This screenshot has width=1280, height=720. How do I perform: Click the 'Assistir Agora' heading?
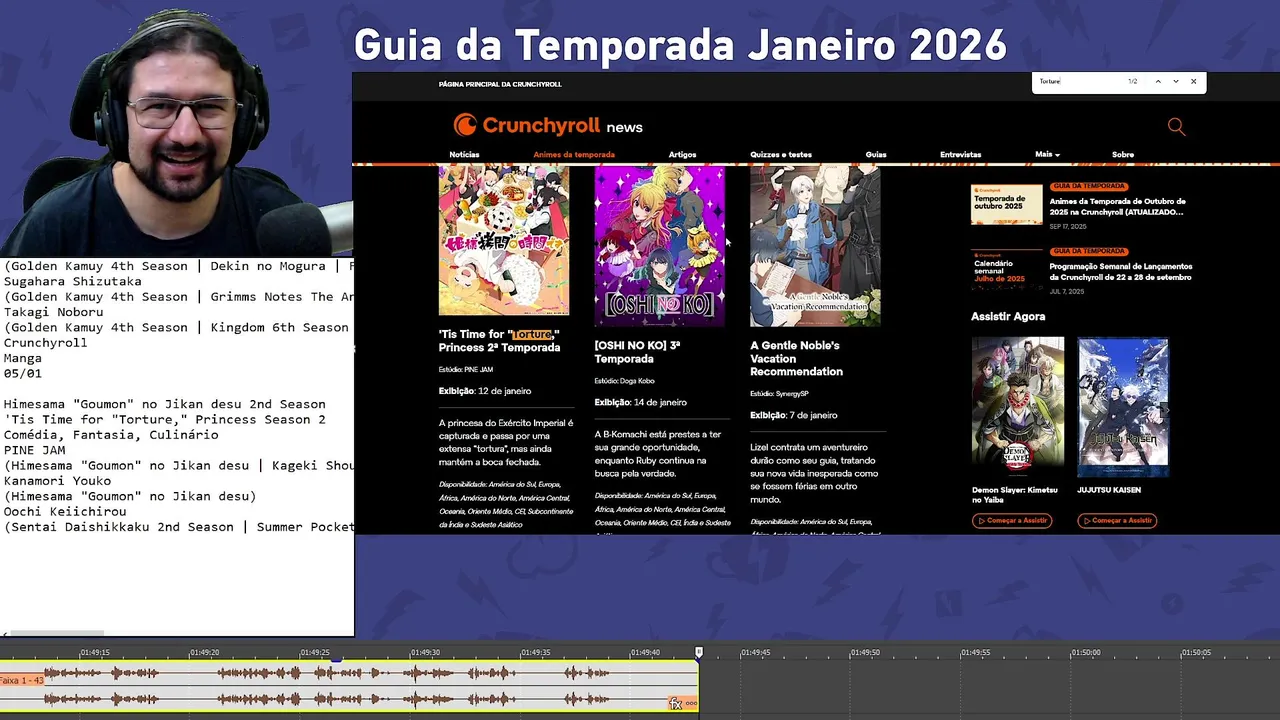tap(1008, 316)
